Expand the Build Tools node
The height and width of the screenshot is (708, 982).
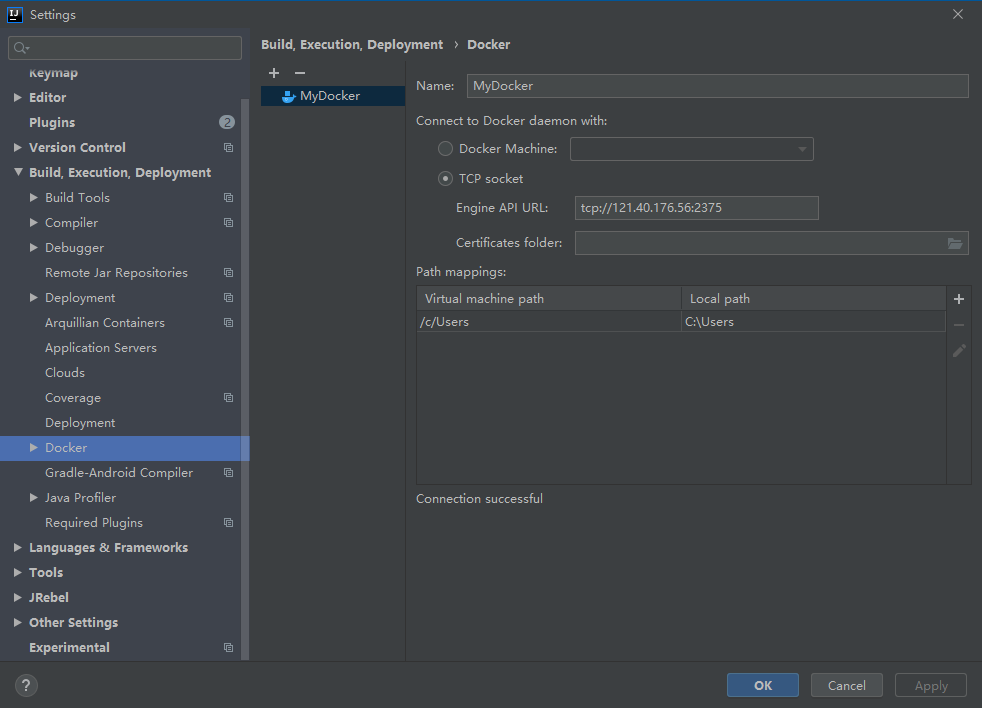pos(34,197)
